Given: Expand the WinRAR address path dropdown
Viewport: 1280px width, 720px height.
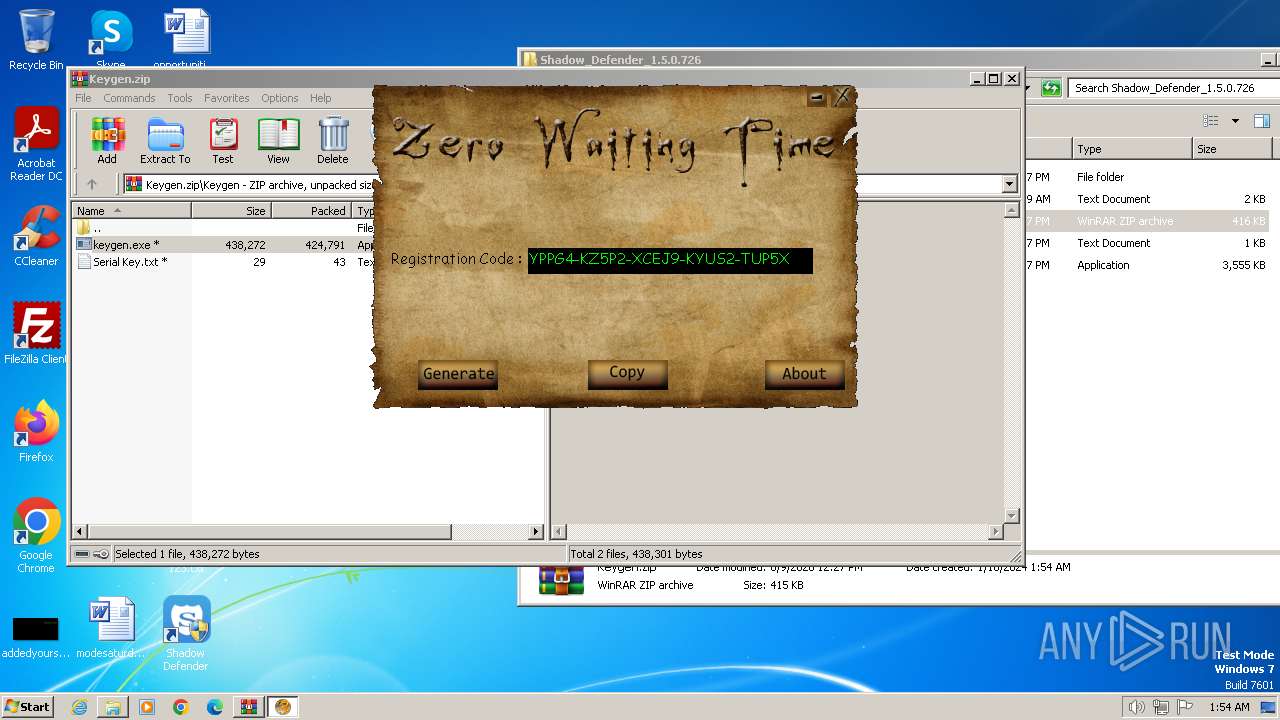Looking at the screenshot, I should pyautogui.click(x=1009, y=184).
